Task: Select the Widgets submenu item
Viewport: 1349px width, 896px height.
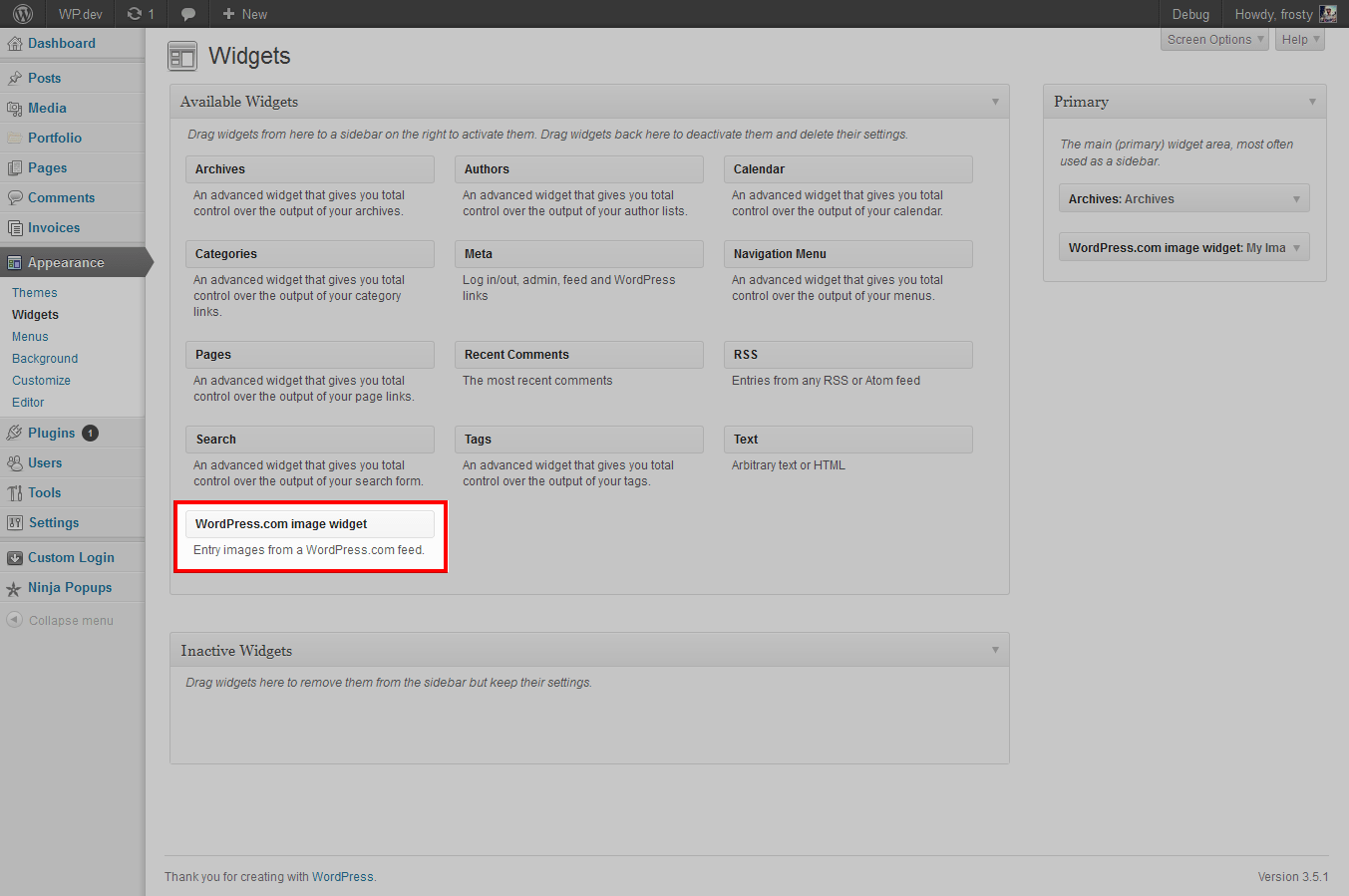Action: point(35,315)
